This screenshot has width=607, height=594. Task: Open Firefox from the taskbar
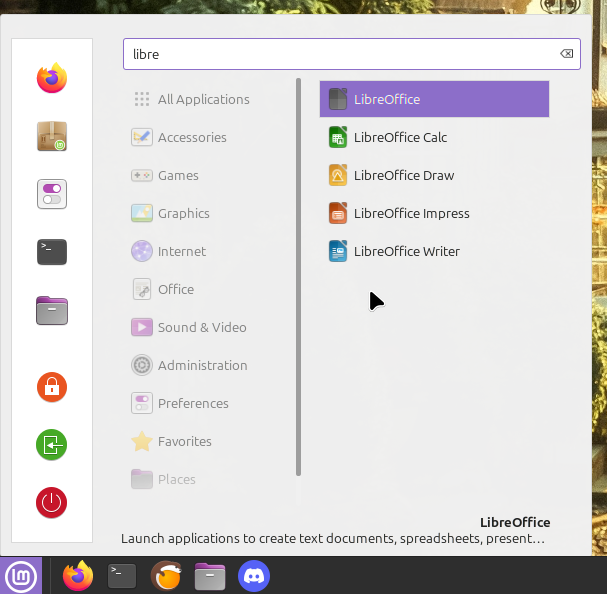click(x=78, y=576)
